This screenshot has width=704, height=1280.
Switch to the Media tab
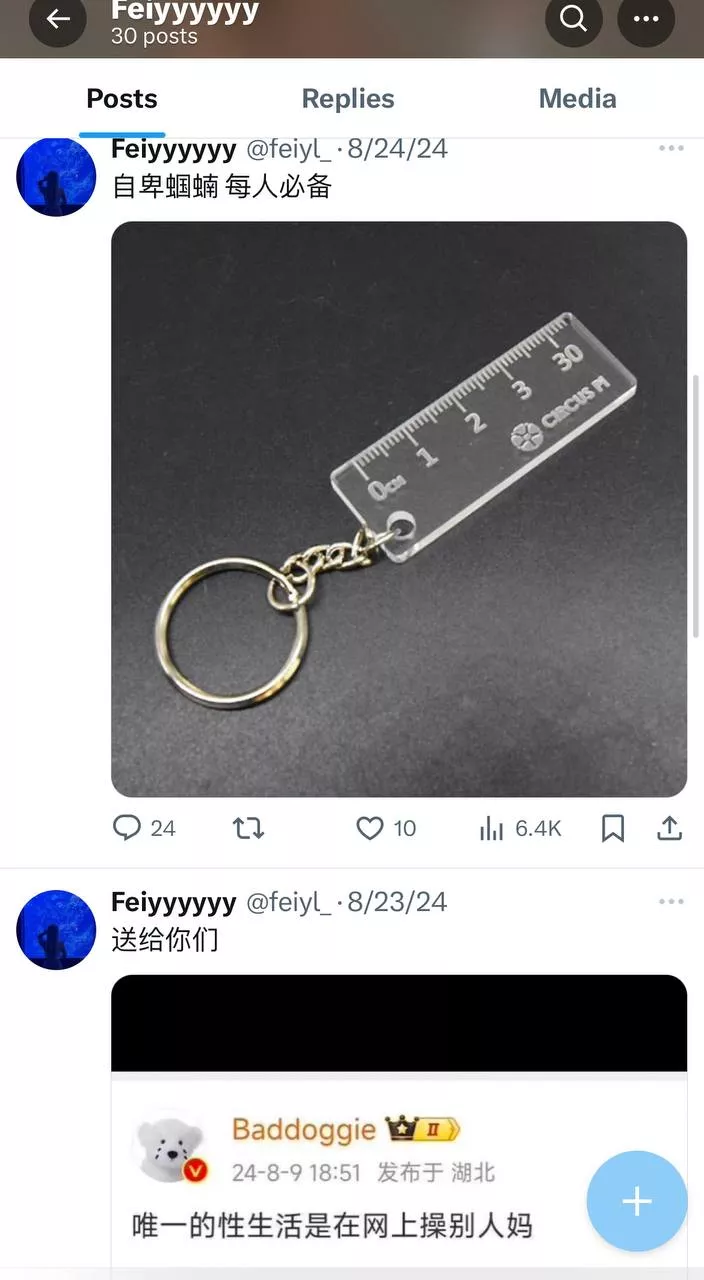tap(577, 99)
